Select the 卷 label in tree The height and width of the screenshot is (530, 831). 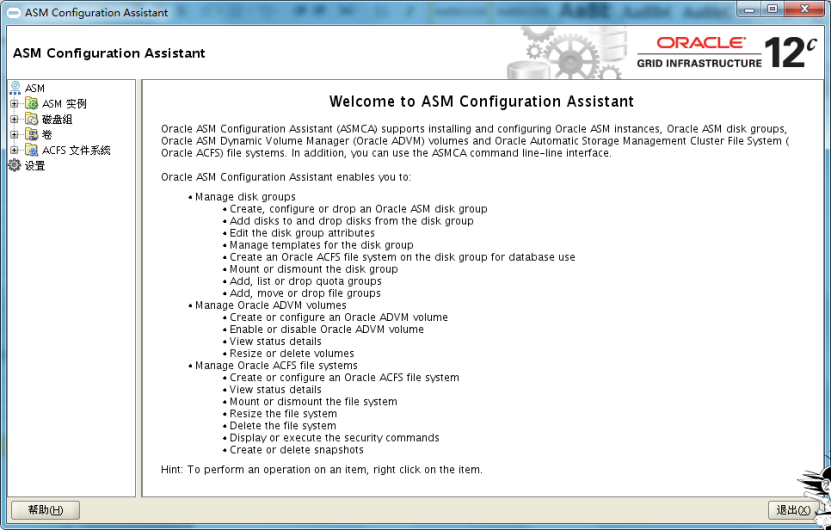pos(47,135)
